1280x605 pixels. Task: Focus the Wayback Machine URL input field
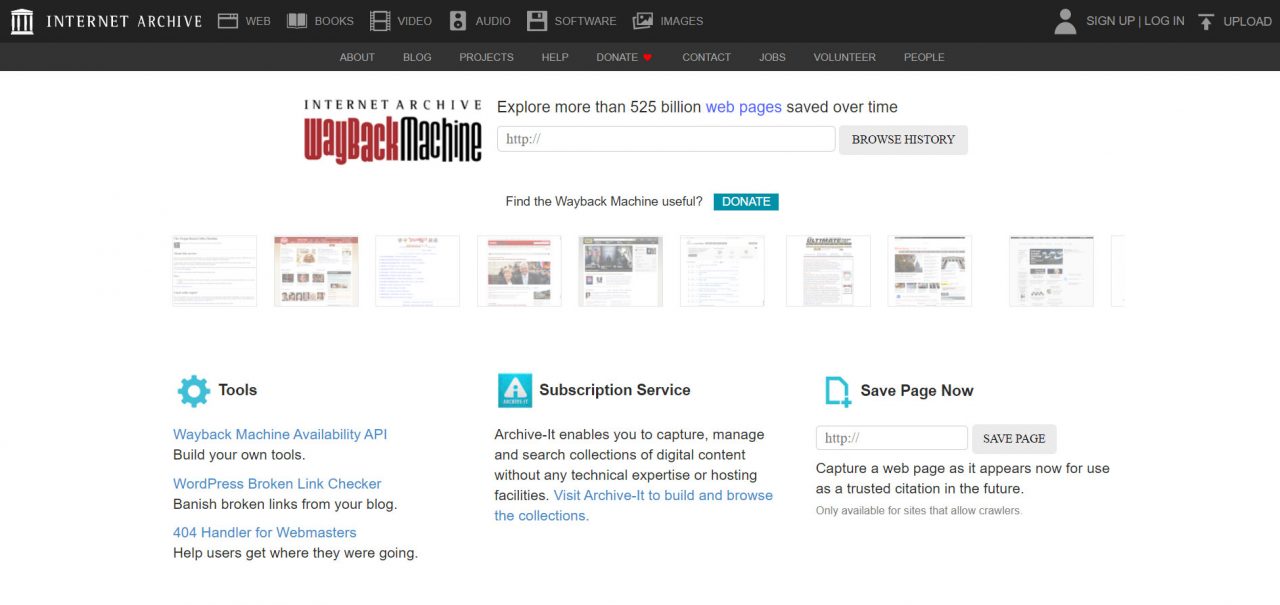666,139
